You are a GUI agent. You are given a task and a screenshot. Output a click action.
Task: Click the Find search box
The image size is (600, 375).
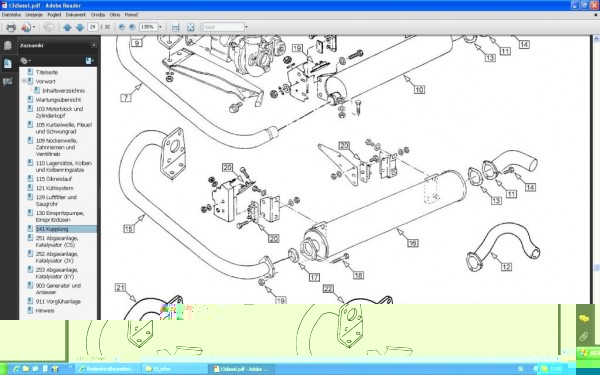coord(223,27)
